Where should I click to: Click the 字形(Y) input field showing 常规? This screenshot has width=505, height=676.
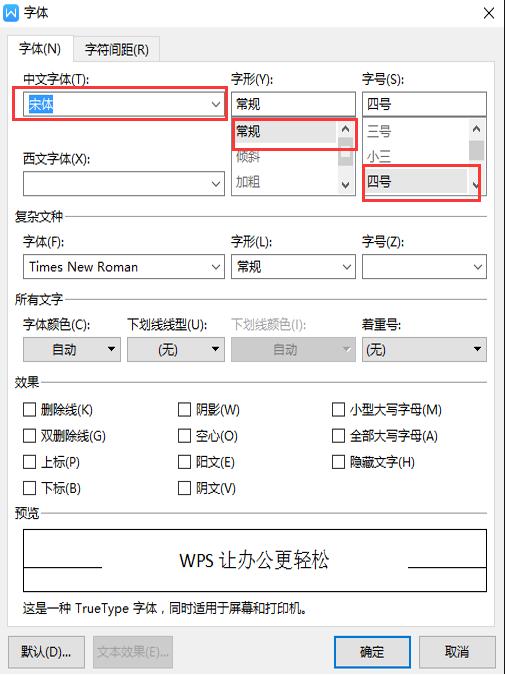point(293,104)
